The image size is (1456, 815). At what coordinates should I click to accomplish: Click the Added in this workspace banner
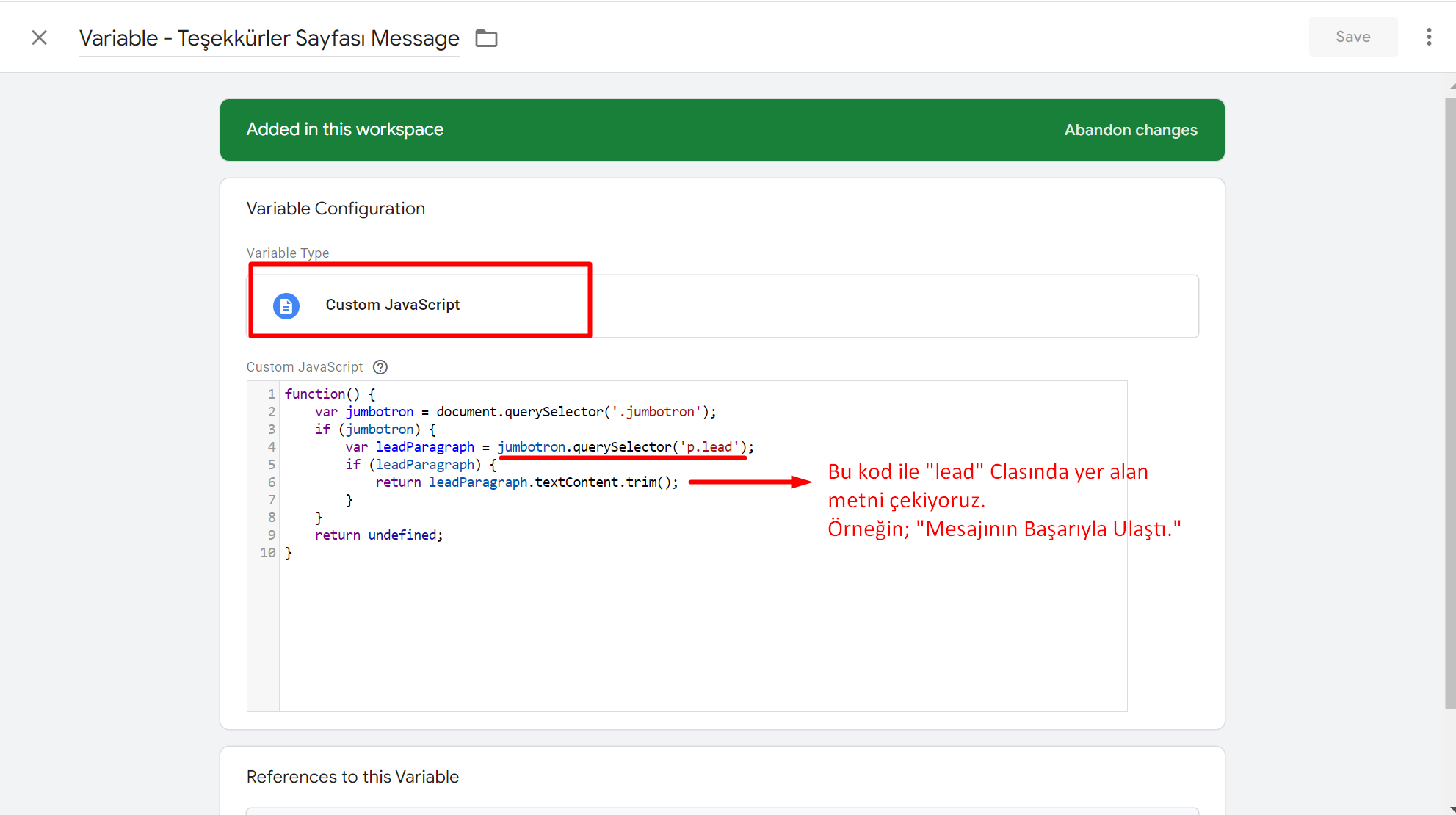[345, 130]
